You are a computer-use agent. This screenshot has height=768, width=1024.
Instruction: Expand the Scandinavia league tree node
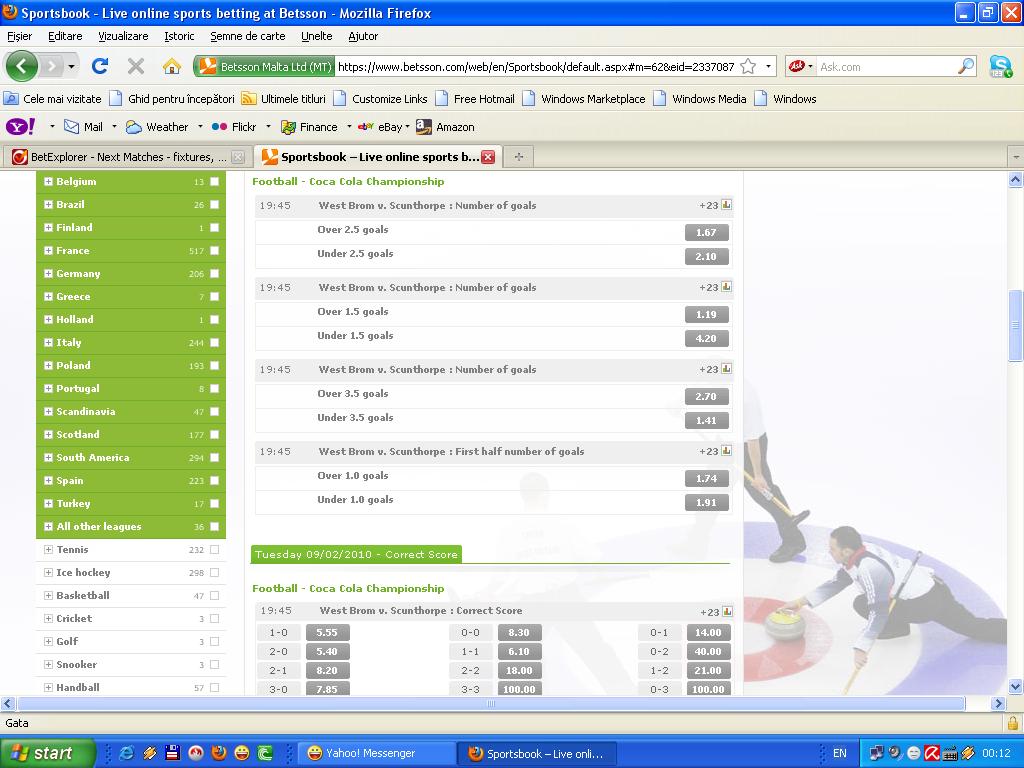point(48,411)
